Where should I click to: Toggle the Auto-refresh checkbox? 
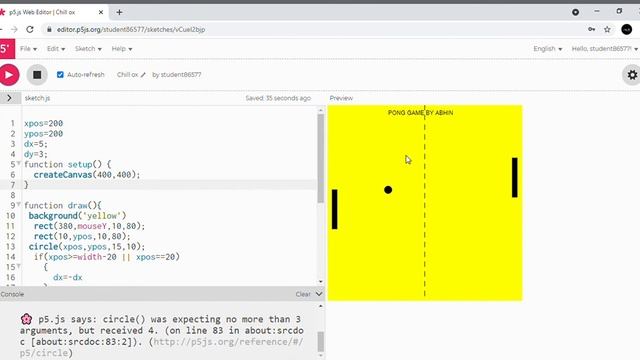tap(60, 75)
